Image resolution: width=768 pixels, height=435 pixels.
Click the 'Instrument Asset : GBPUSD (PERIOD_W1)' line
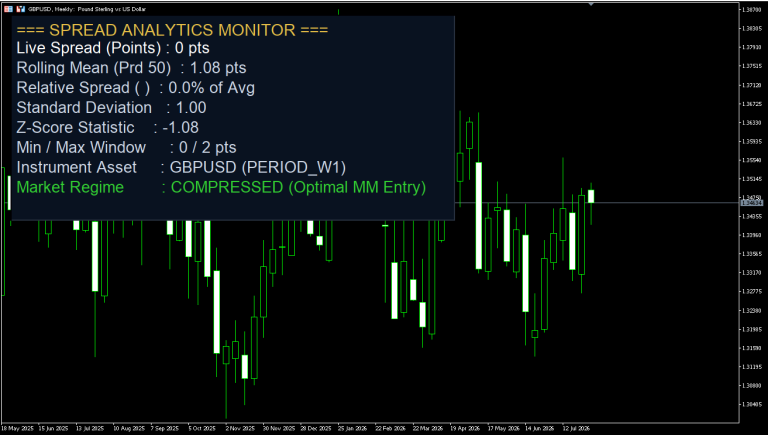pos(181,168)
